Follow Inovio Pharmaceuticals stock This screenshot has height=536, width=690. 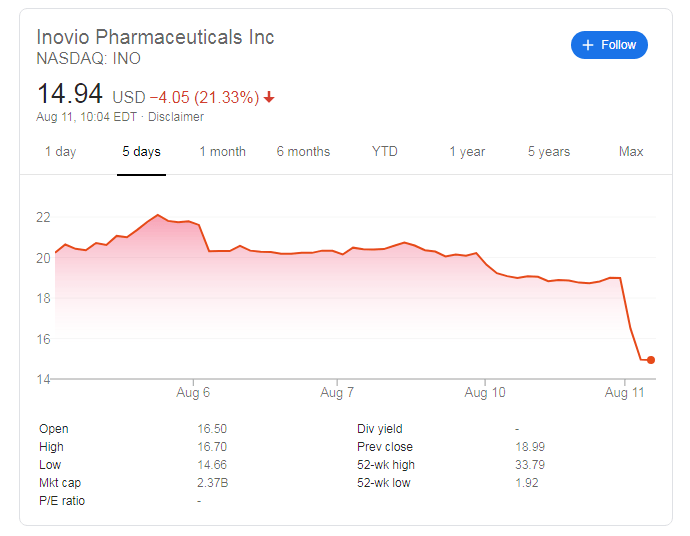(609, 45)
